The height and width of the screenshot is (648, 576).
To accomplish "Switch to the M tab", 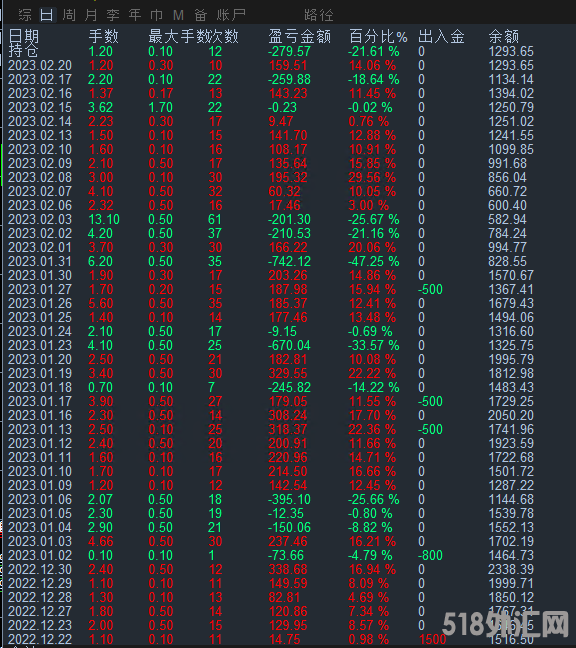I will (x=178, y=15).
